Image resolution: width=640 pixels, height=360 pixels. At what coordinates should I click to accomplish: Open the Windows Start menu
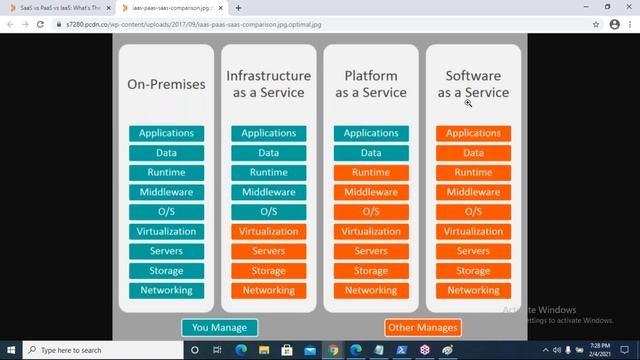click(11, 350)
